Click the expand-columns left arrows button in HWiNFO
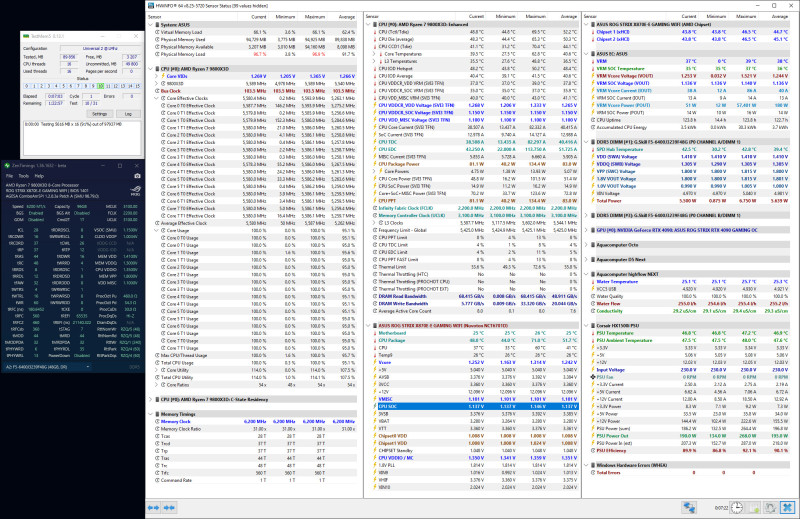Image resolution: width=800 pixels, height=519 pixels. click(x=153, y=507)
